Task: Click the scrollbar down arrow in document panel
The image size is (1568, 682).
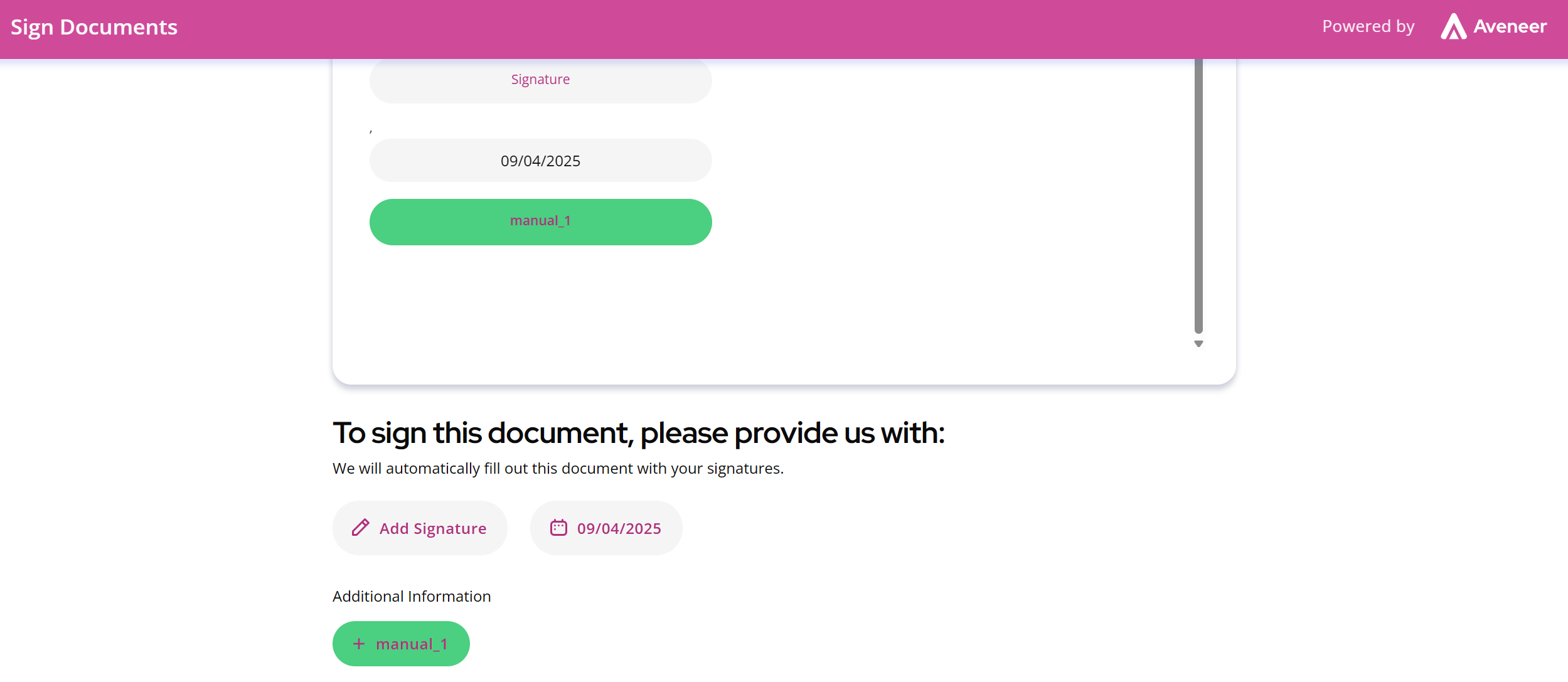Action: pos(1198,344)
